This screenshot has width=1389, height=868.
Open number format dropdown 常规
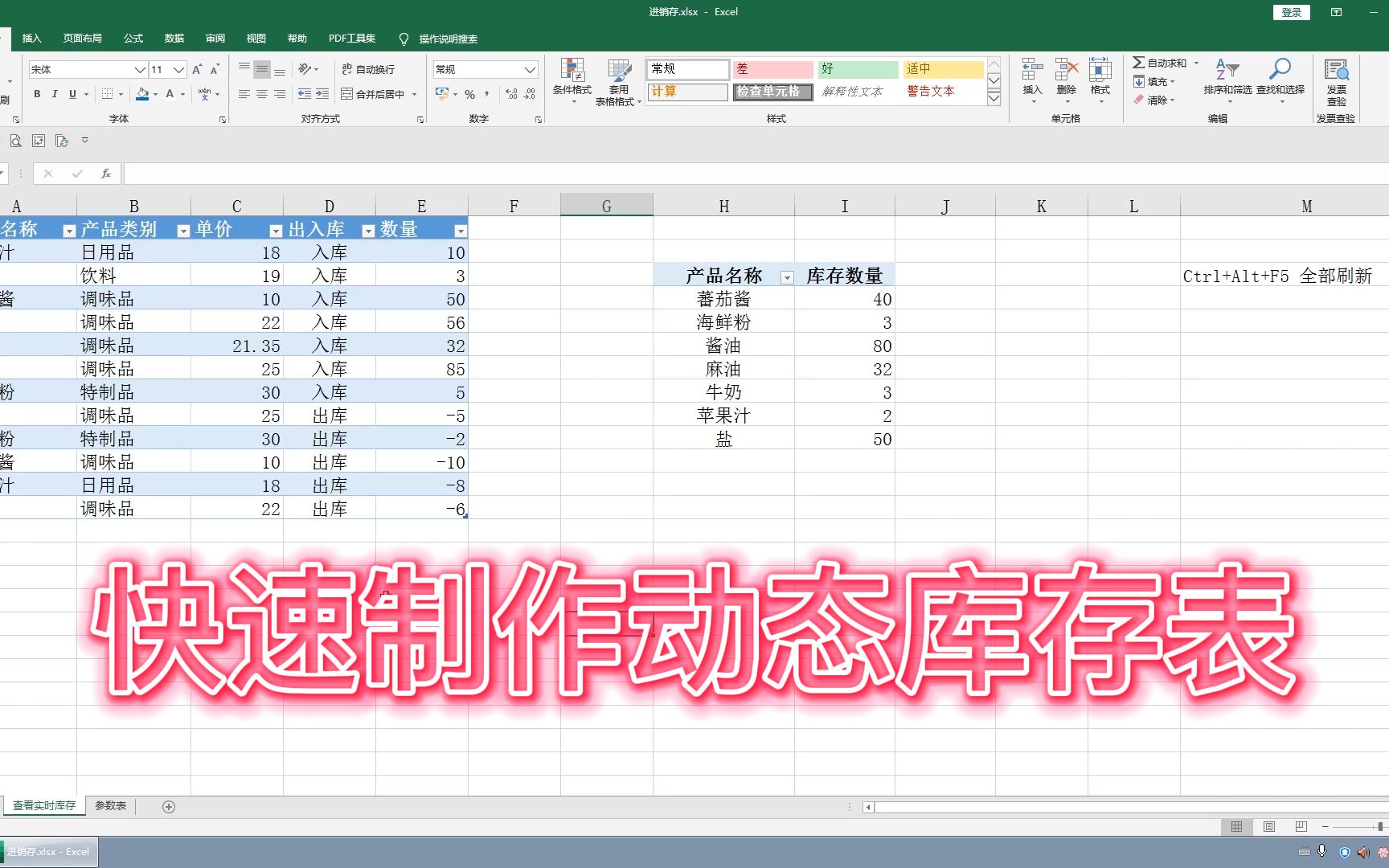click(530, 70)
